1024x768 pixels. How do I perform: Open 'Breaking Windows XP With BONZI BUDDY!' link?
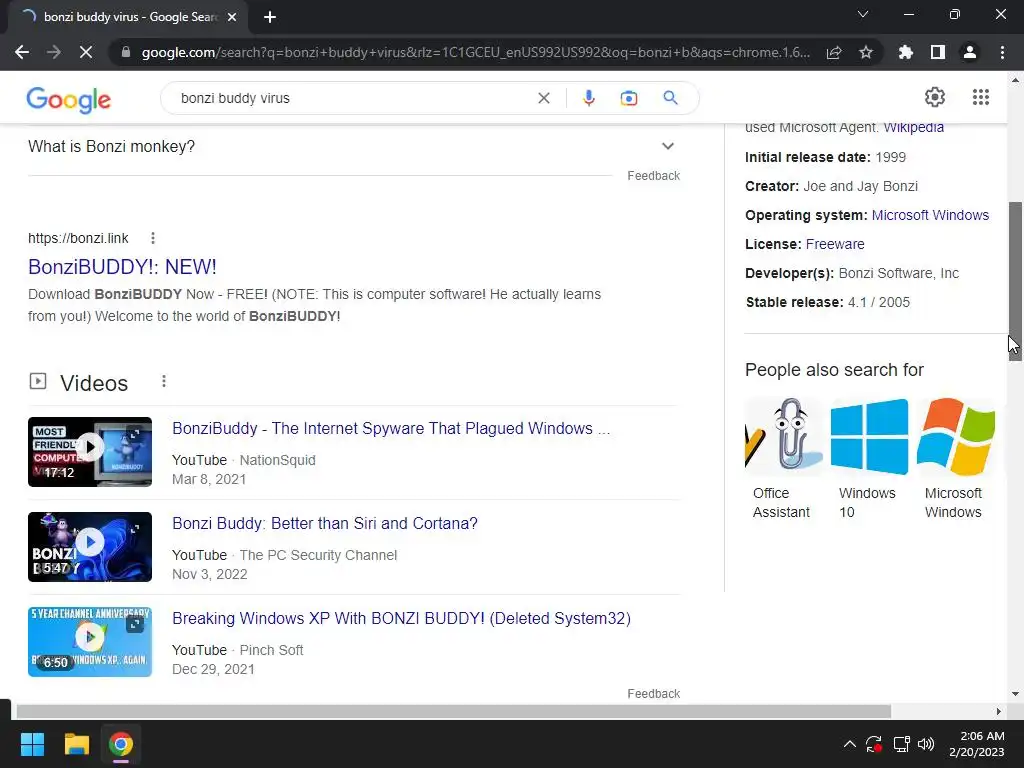pyautogui.click(x=401, y=618)
